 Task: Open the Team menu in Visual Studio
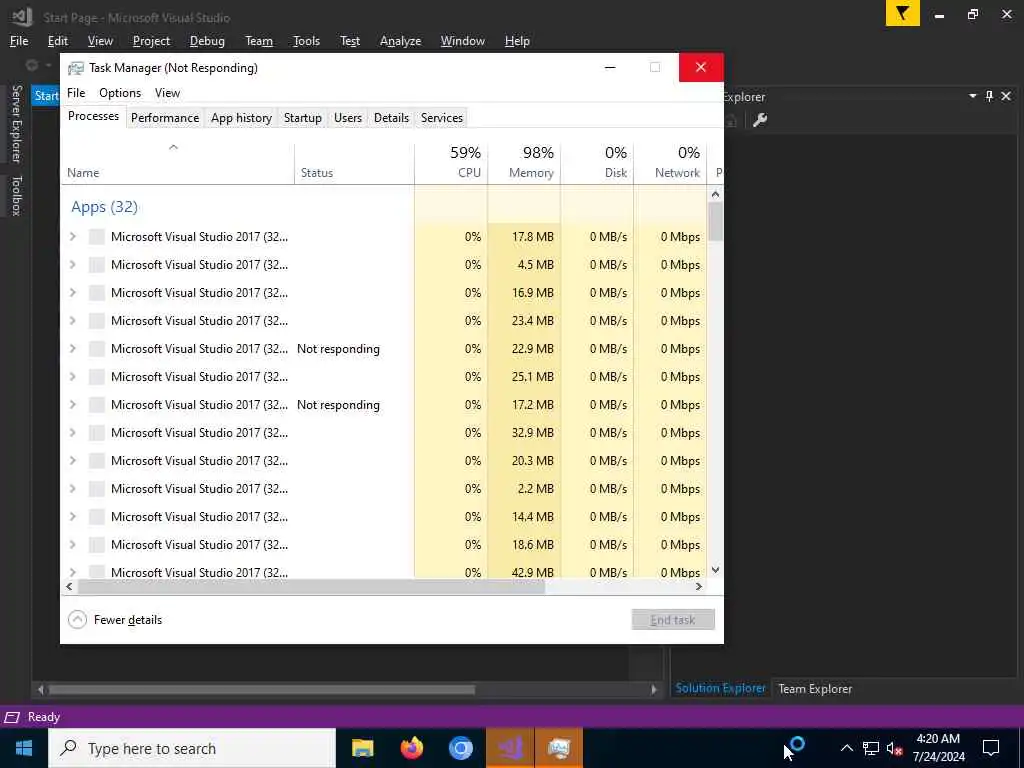pos(259,40)
